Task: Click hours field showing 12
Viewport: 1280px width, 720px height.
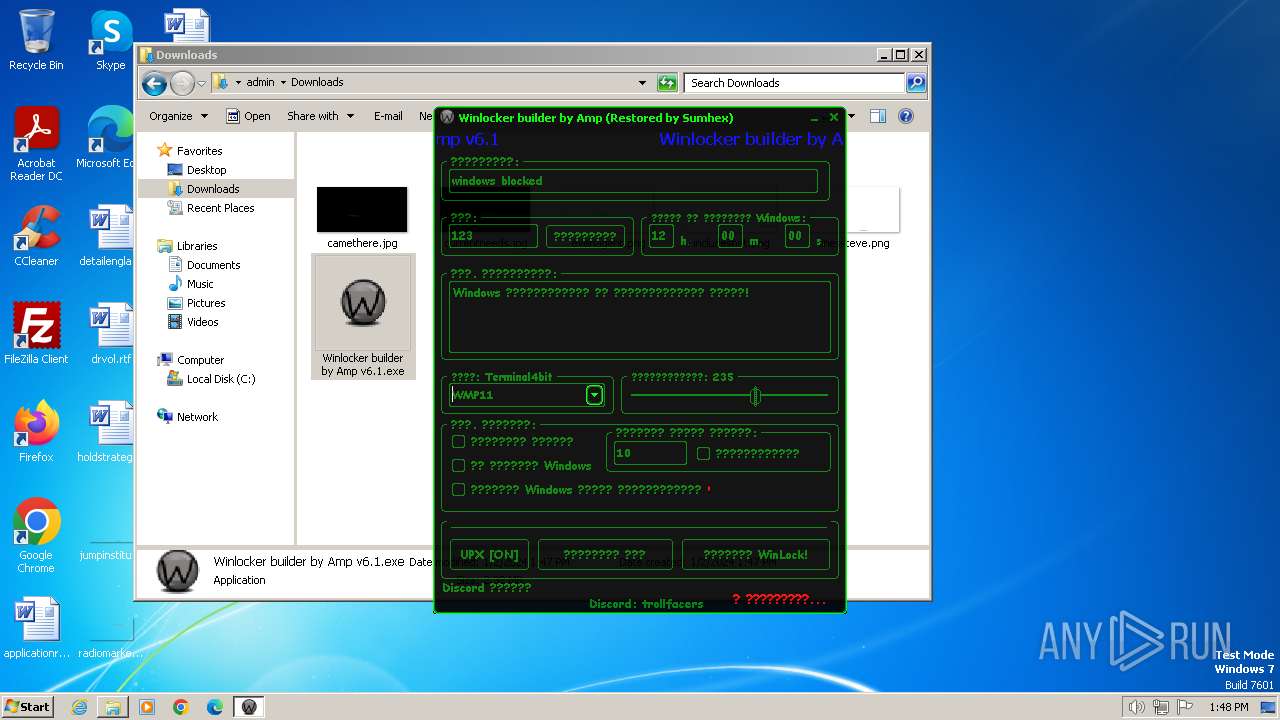Action: [x=661, y=236]
